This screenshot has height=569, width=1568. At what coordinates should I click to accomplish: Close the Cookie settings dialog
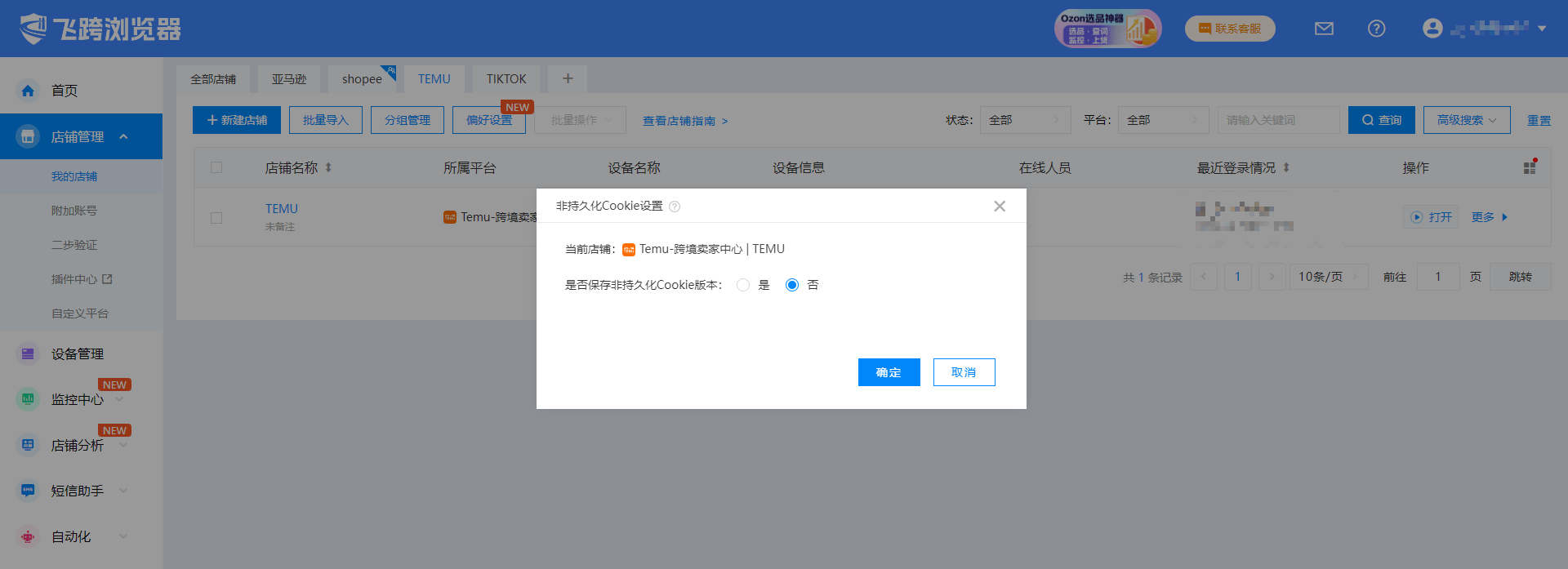(1000, 207)
